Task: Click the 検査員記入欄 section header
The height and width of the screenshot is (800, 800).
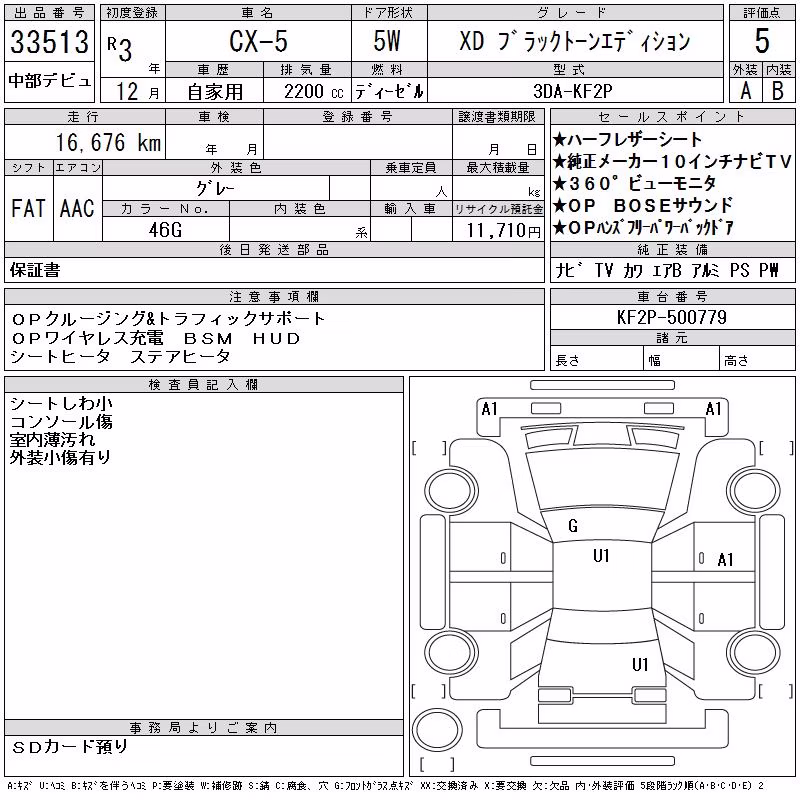Action: point(204,385)
